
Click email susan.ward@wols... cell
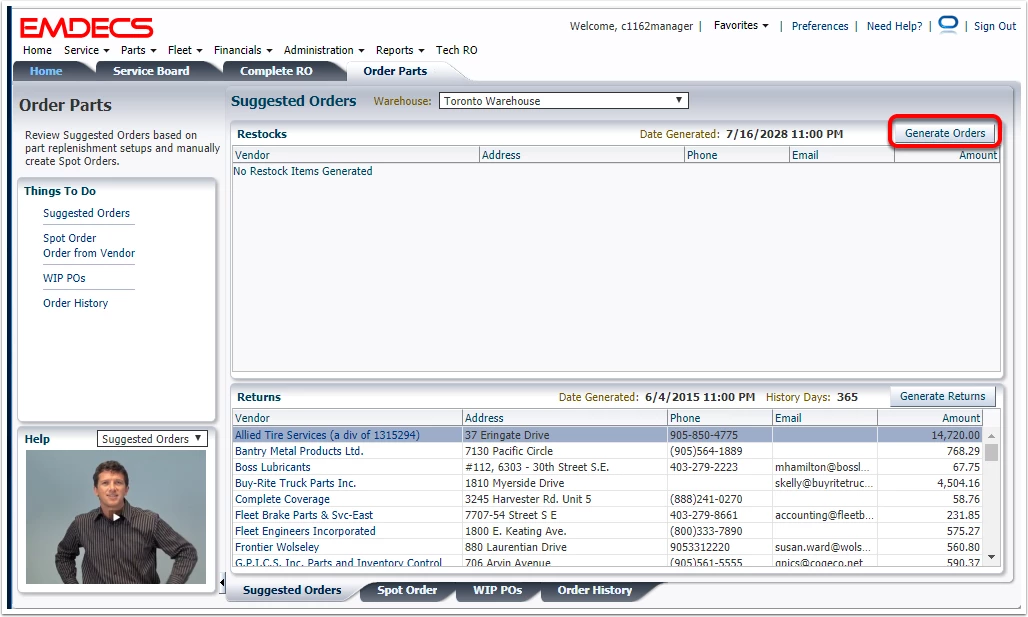(823, 547)
